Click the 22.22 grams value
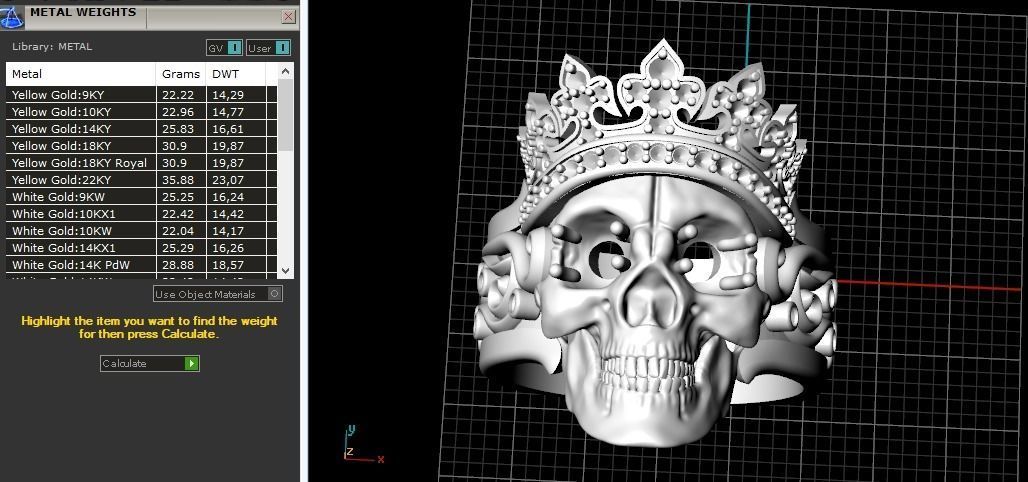The width and height of the screenshot is (1028, 482). point(178,95)
